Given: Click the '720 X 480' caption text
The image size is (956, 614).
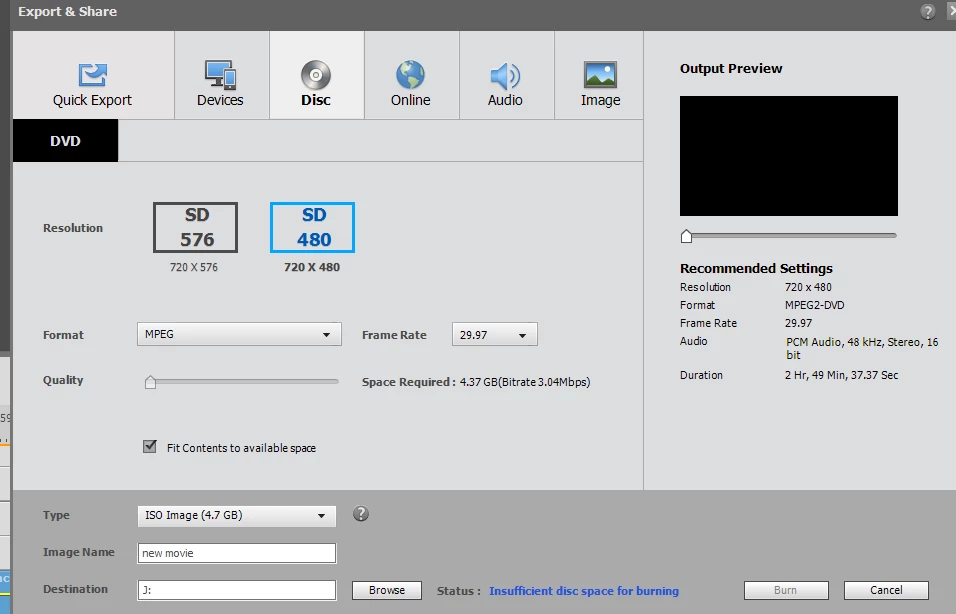Looking at the screenshot, I should [x=312, y=267].
